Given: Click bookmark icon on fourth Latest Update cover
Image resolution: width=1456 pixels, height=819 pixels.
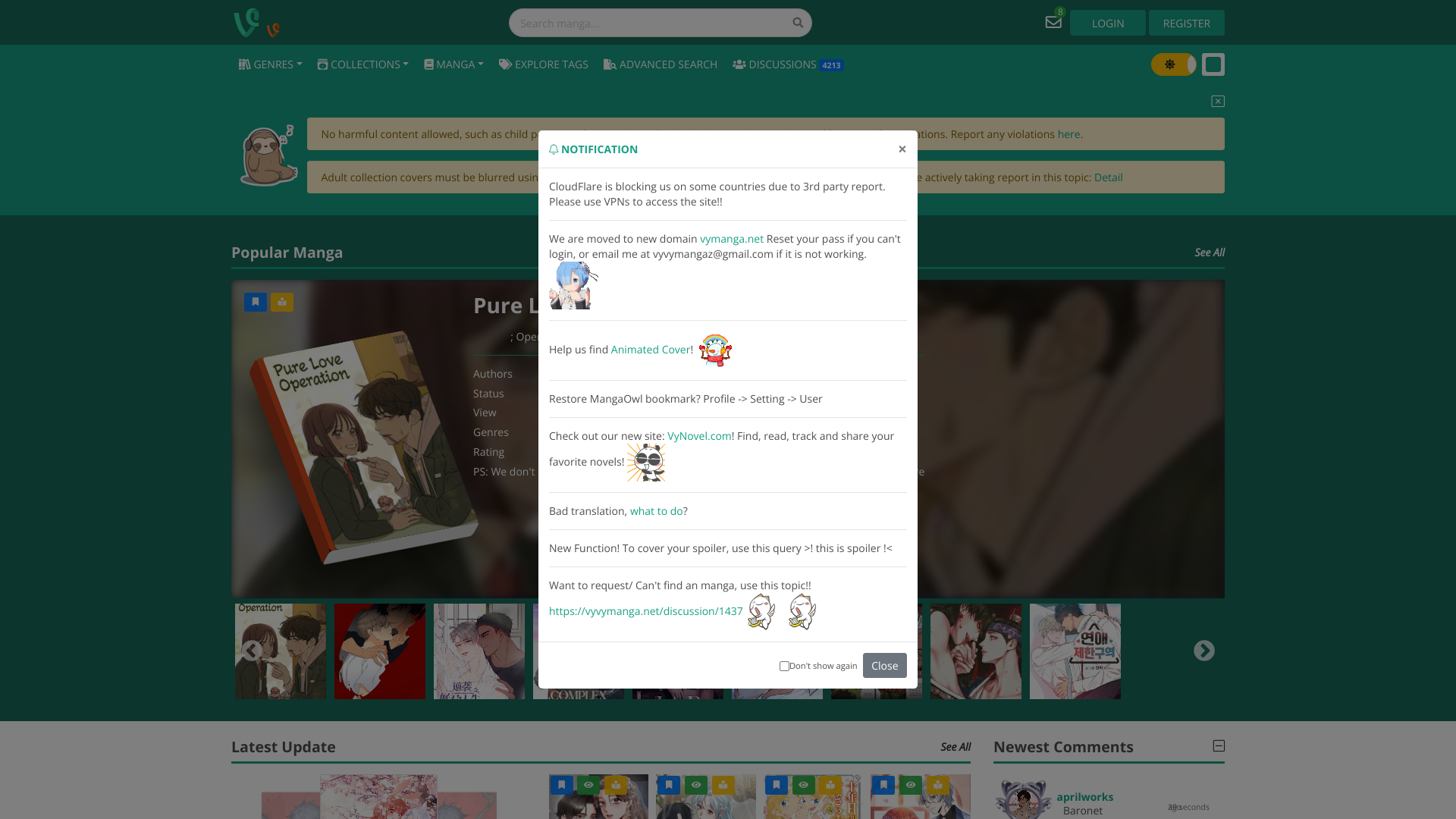Looking at the screenshot, I should pyautogui.click(x=883, y=785).
